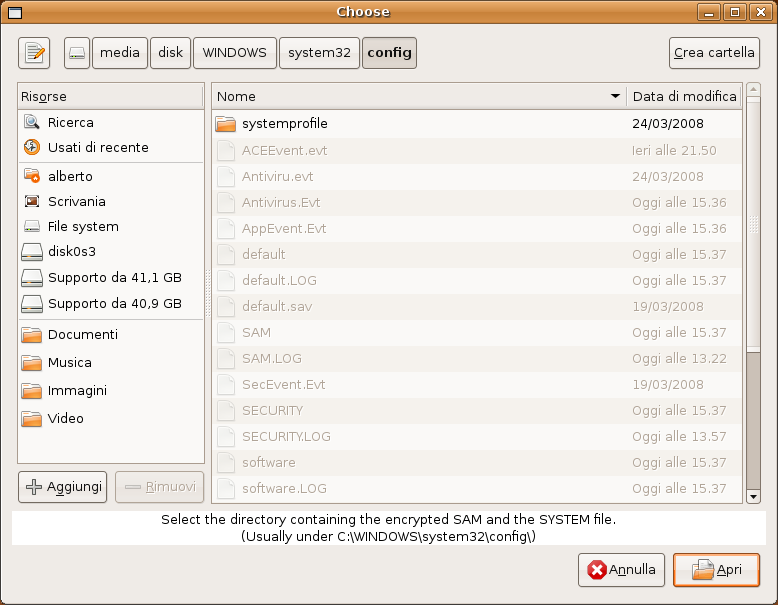Open the disk0s3 volume
The width and height of the screenshot is (778, 605).
click(x=71, y=251)
